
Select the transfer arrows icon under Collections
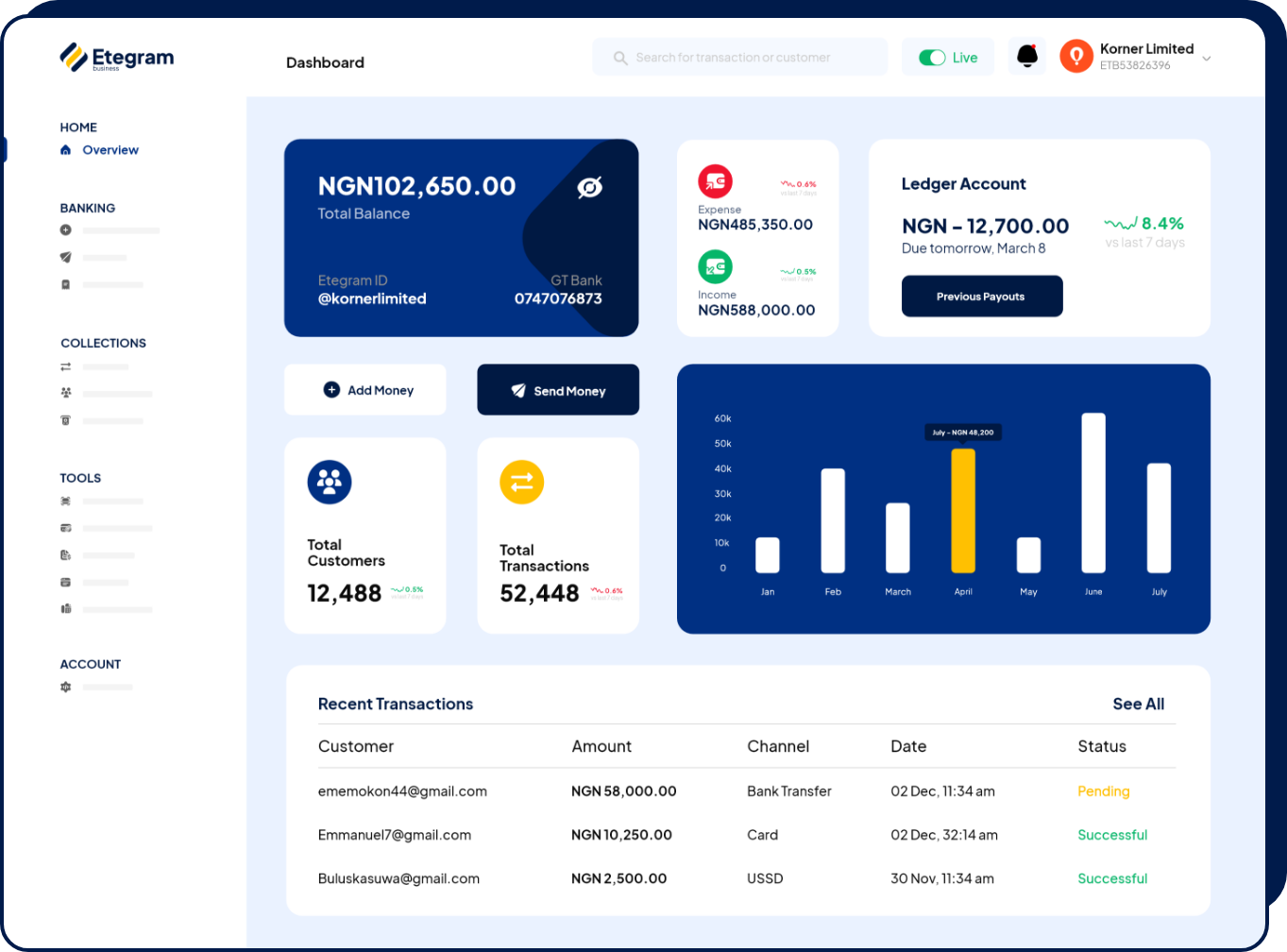click(x=65, y=365)
